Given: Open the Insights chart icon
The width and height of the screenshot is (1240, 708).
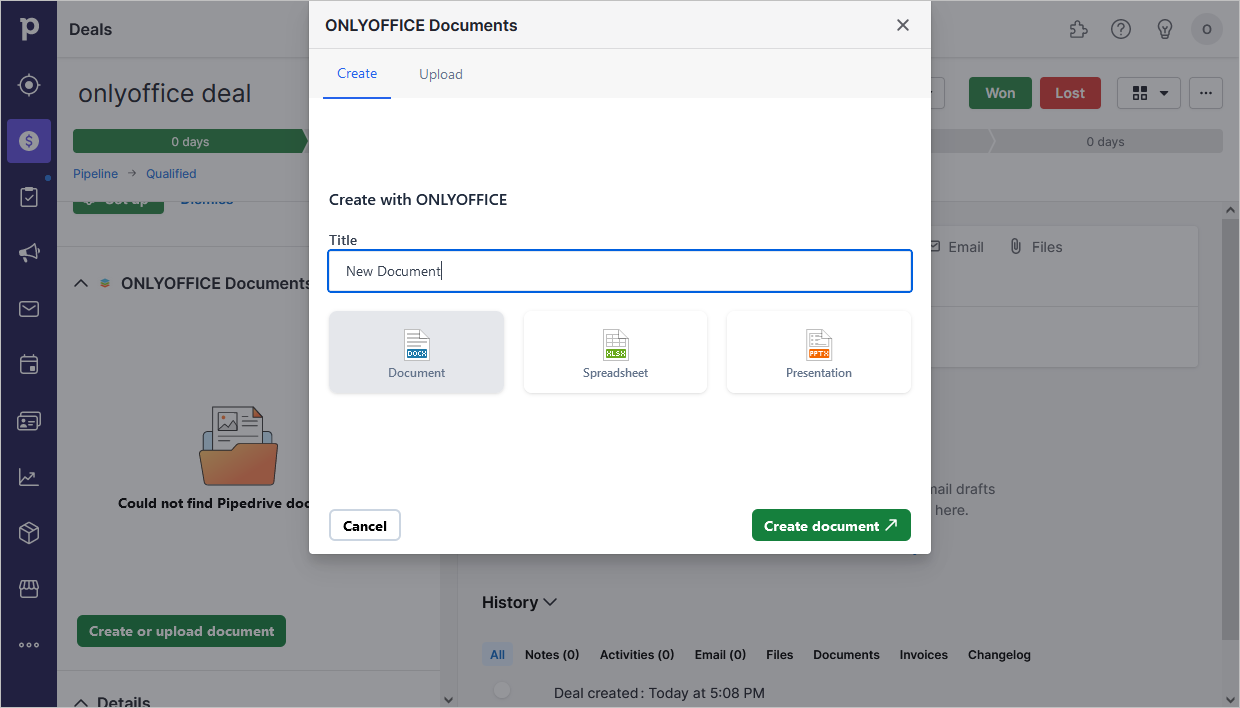Looking at the screenshot, I should pyautogui.click(x=29, y=477).
